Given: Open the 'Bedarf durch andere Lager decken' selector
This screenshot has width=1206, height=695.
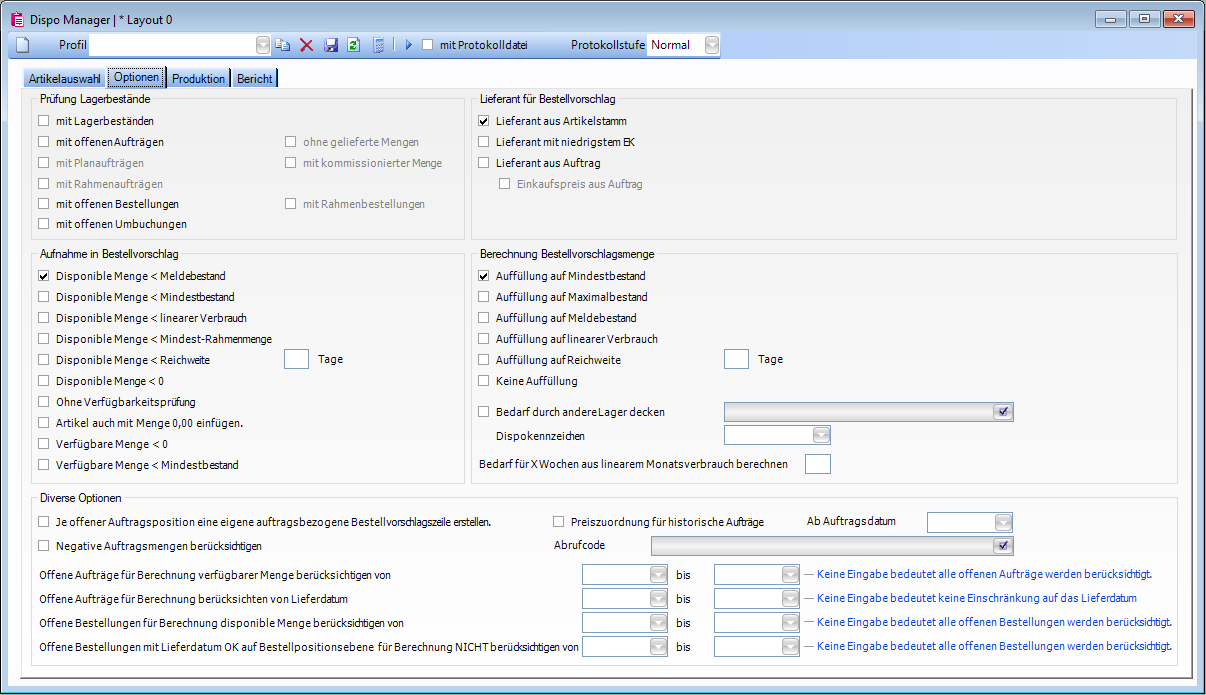Looking at the screenshot, I should pyautogui.click(x=1004, y=411).
